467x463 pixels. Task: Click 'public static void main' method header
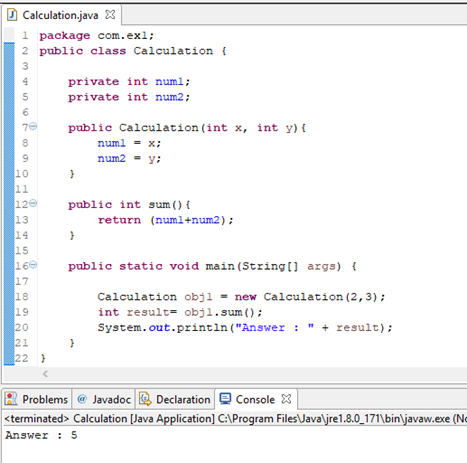pyautogui.click(x=212, y=266)
